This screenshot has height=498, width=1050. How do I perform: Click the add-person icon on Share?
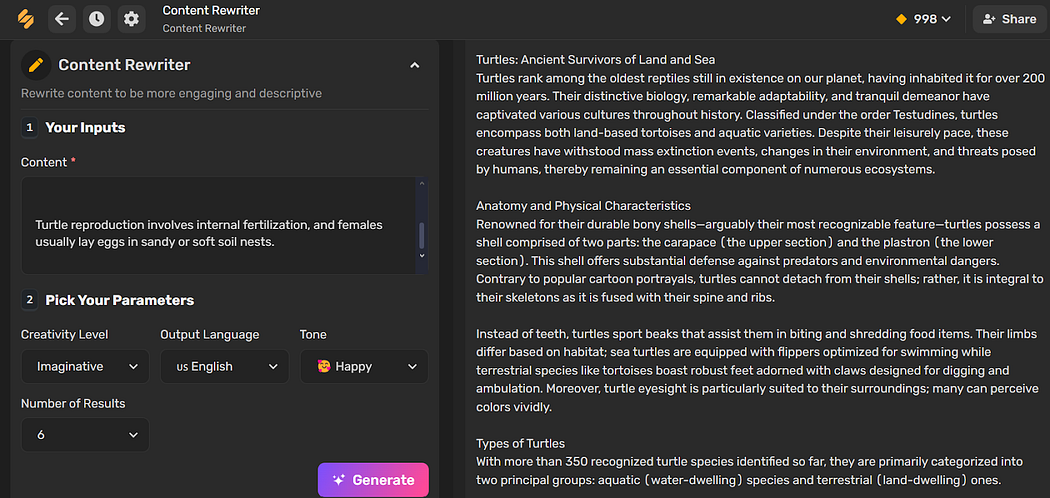pos(988,19)
